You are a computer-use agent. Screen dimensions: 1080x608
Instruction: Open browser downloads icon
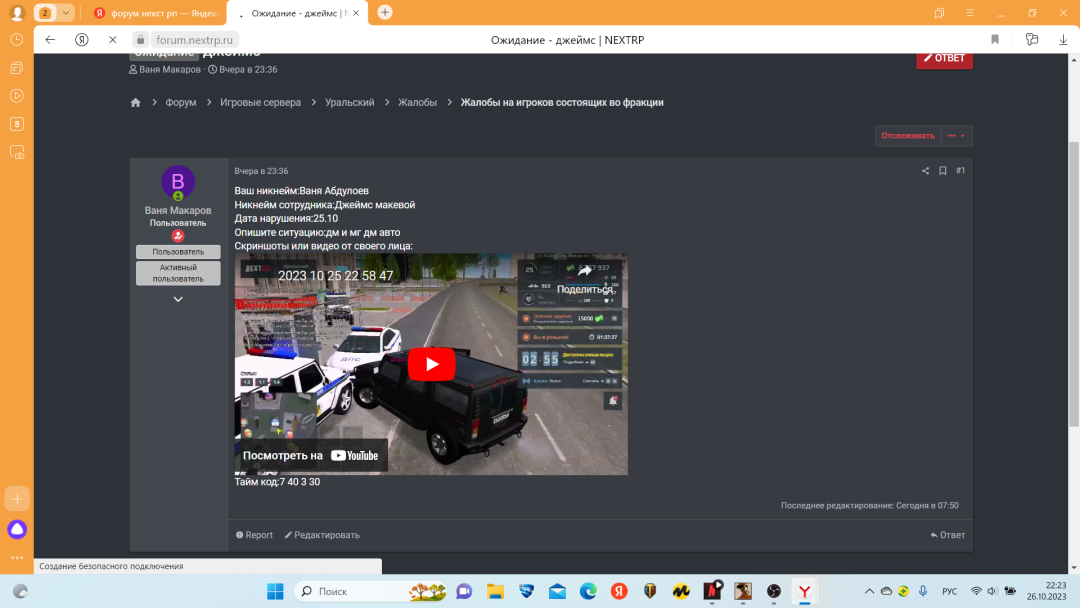(x=1063, y=39)
